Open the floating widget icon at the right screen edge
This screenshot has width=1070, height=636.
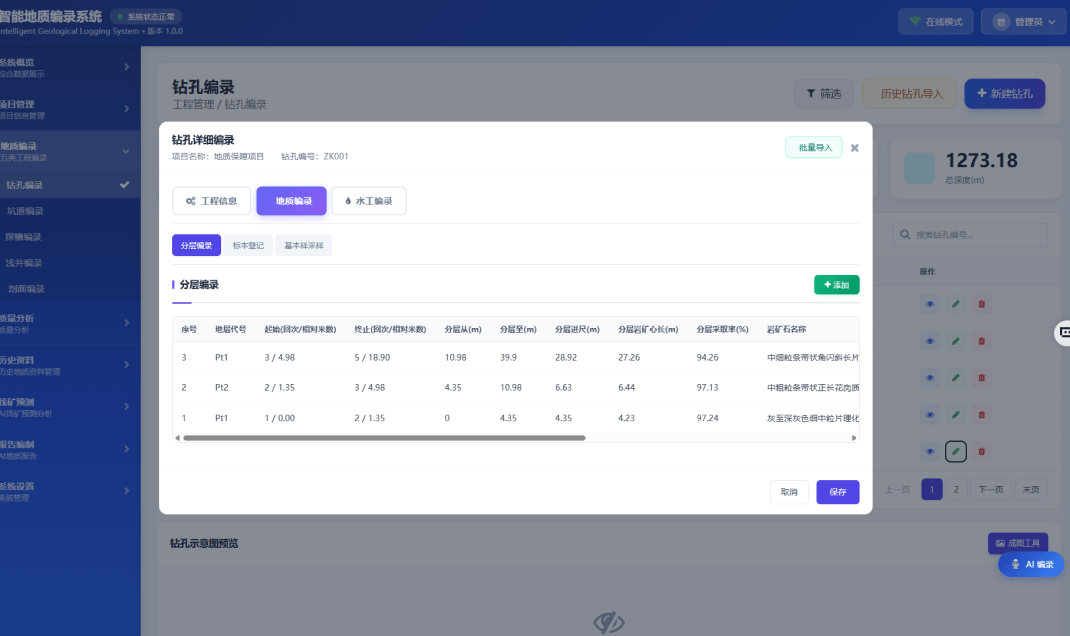1062,332
